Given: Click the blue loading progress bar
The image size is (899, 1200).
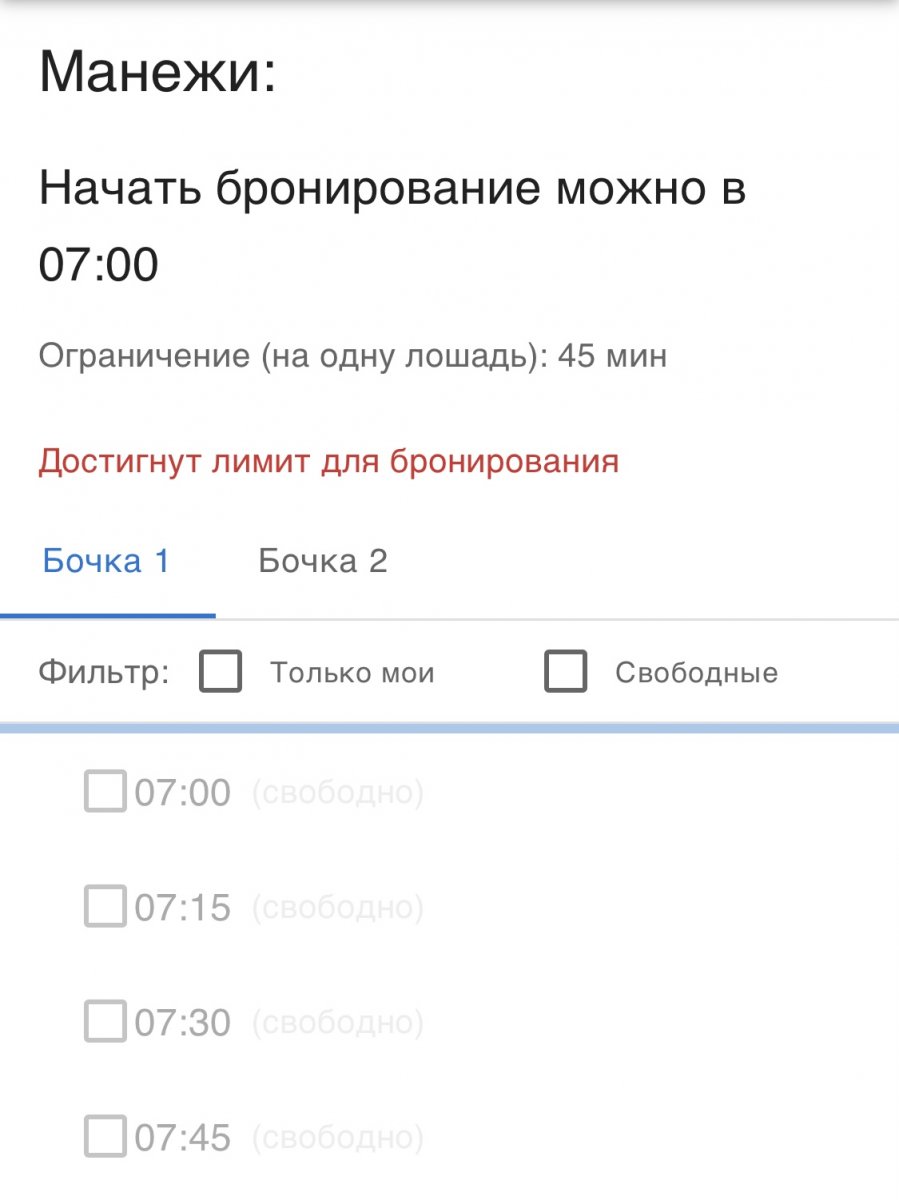Looking at the screenshot, I should [449, 728].
